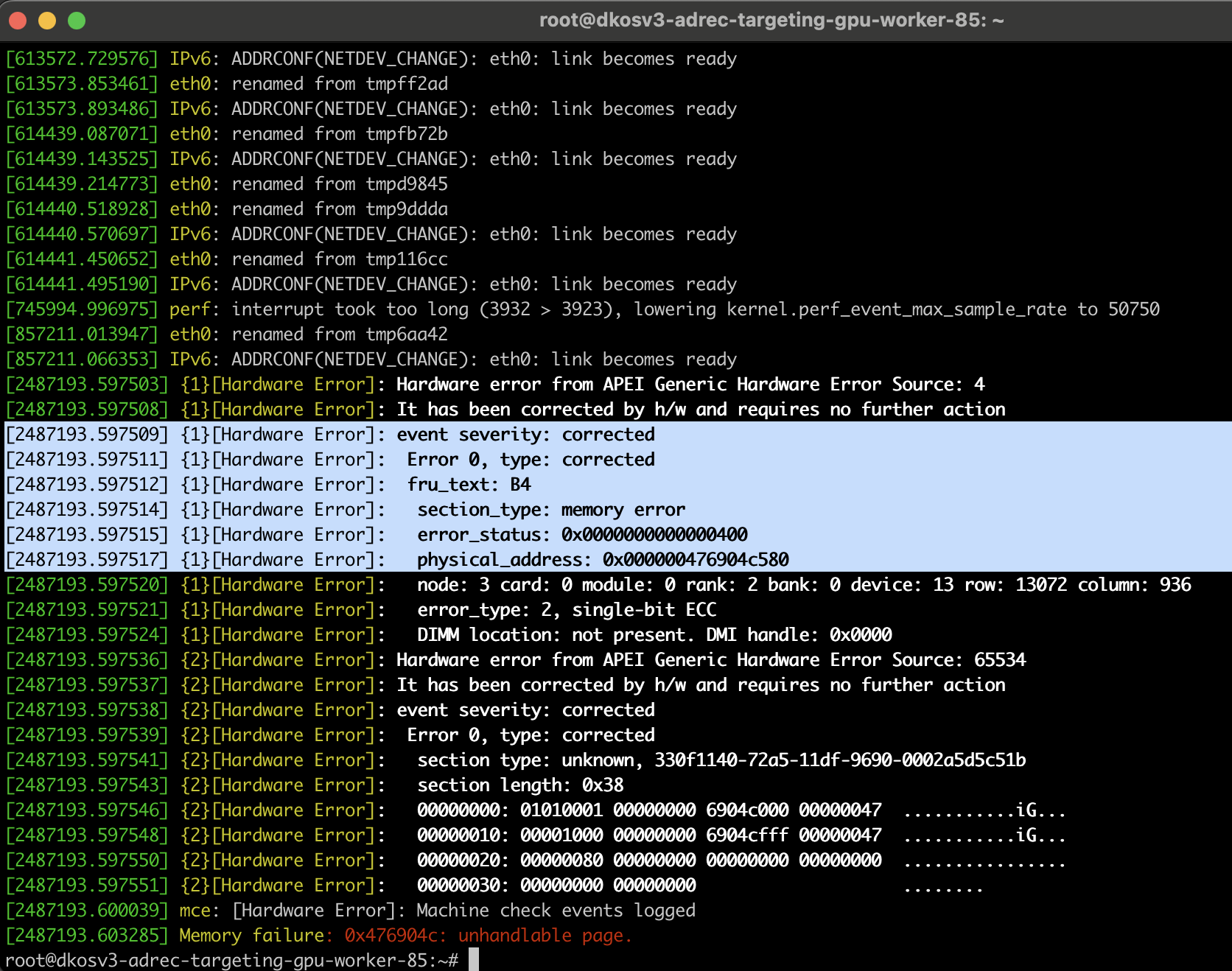Click '{1}' 'It has been corrected' line
Screen dimensions: 1232x971
coord(505,410)
